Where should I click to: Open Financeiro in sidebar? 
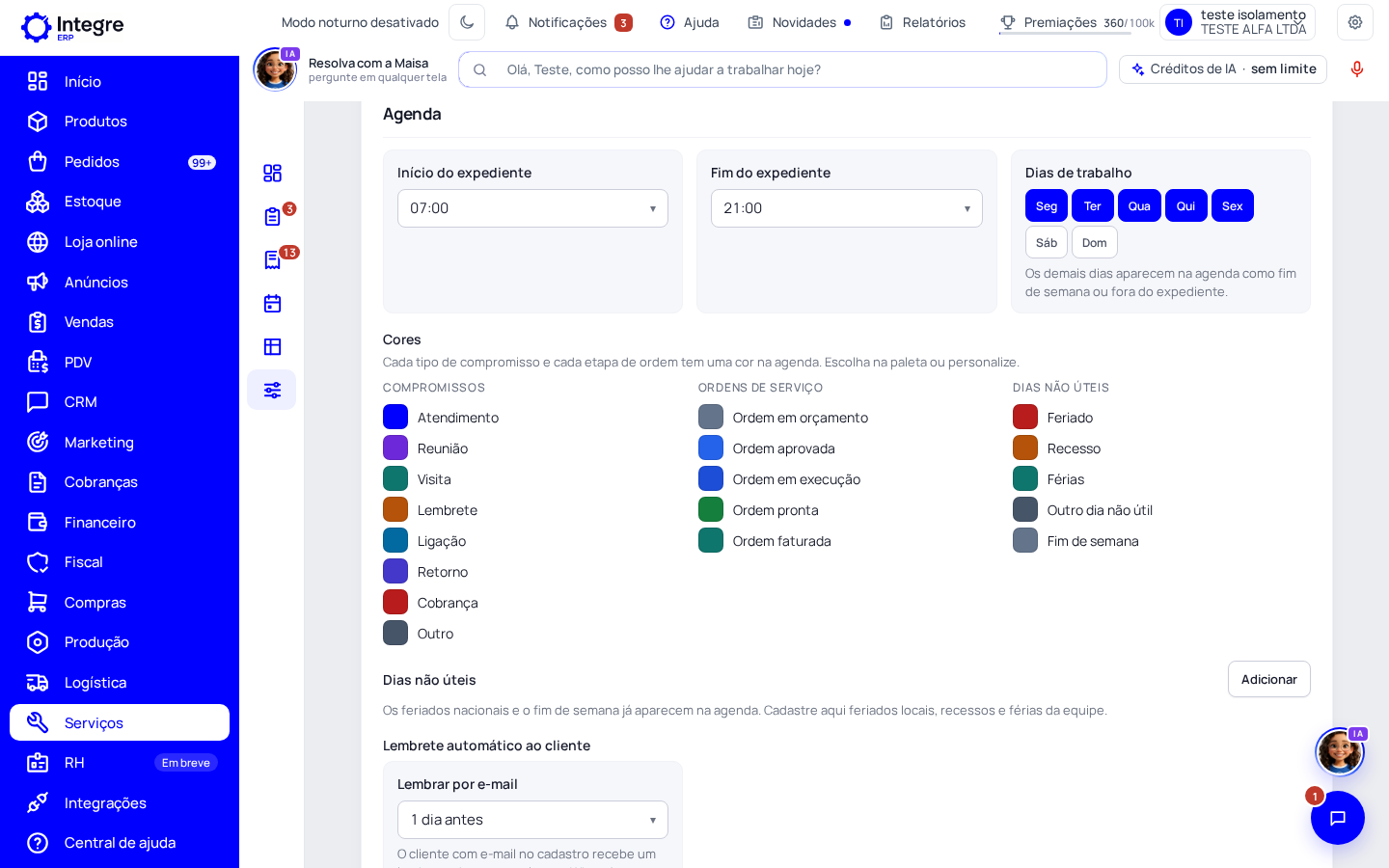120,523
